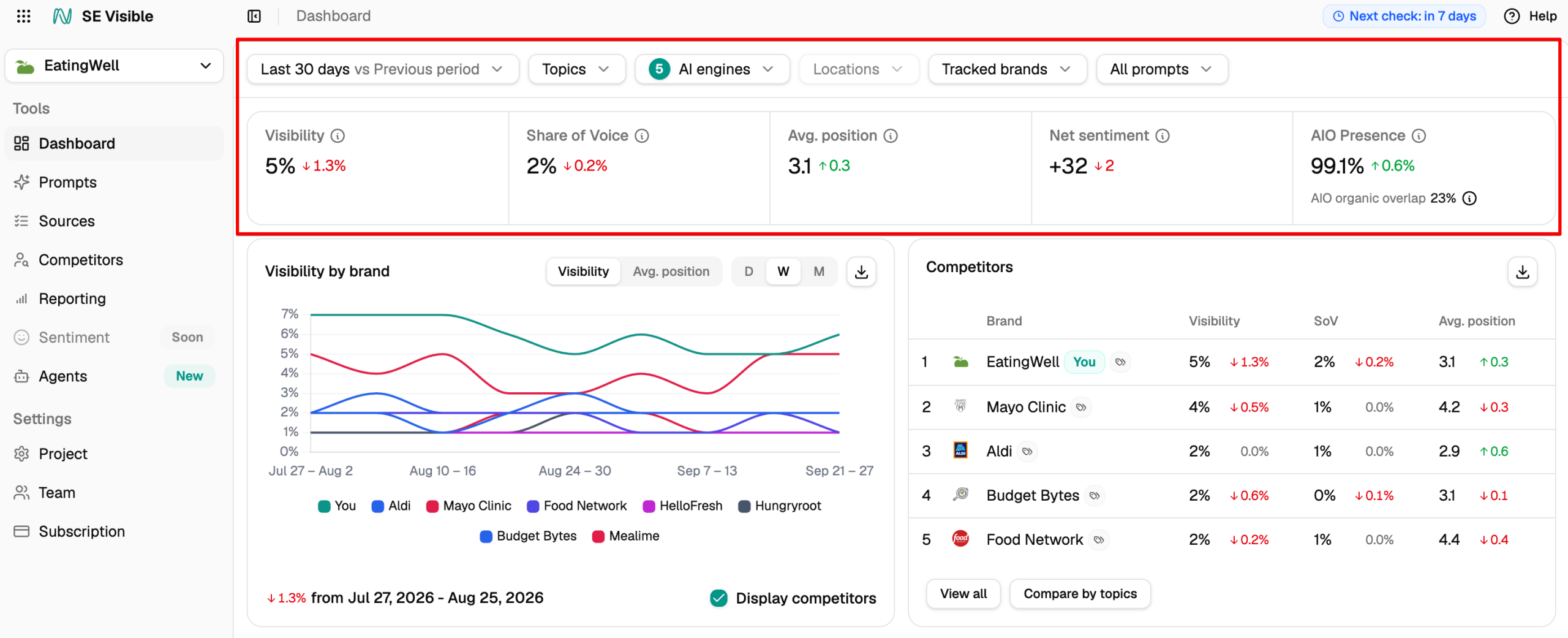Viewport: 1568px width, 638px height.
Task: Click the tag icon beside Food Network
Action: pos(1099,539)
